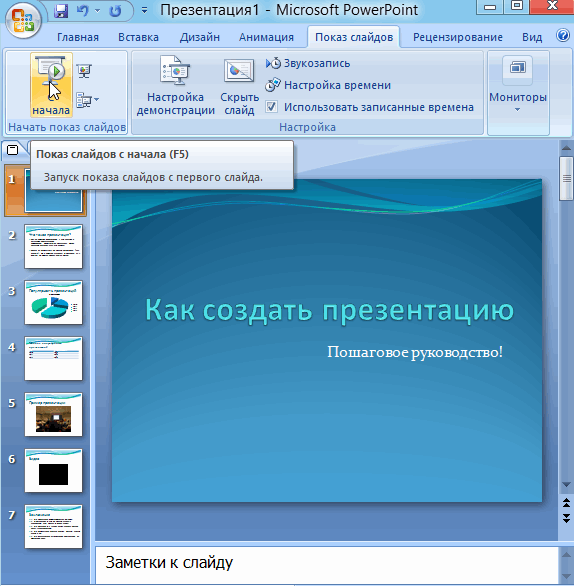Click the Начать показ слайдов group label
574x586 pixels.
click(67, 127)
